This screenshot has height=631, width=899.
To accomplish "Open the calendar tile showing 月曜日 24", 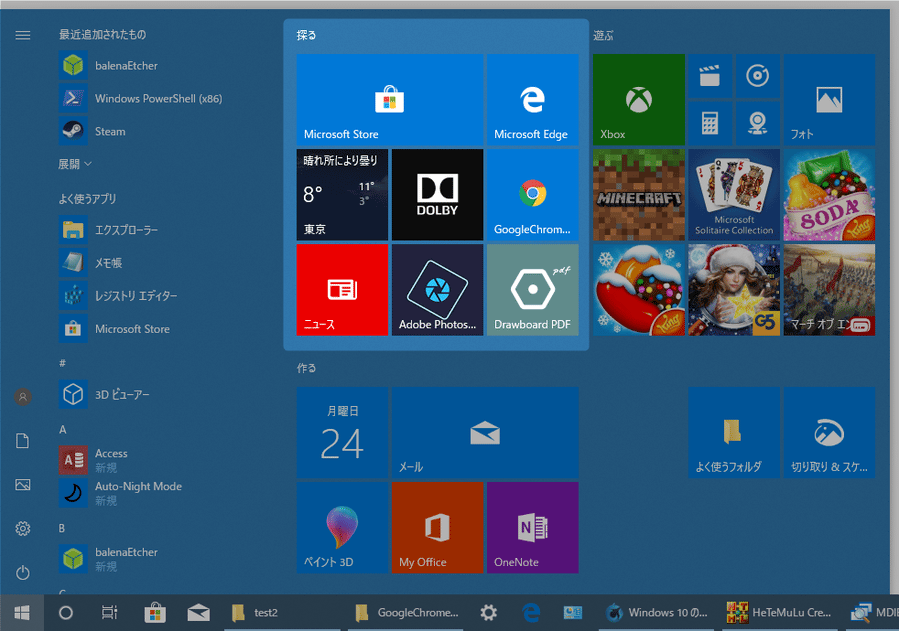I will (342, 433).
